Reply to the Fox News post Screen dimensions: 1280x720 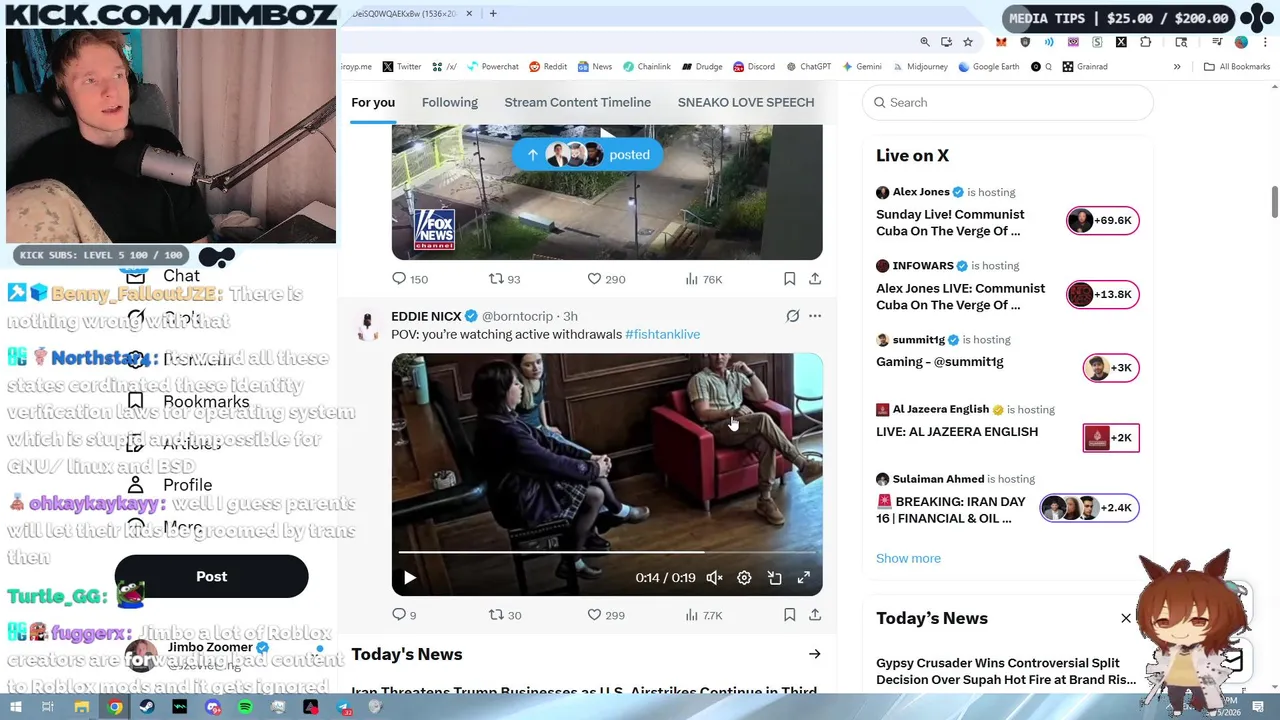409,279
